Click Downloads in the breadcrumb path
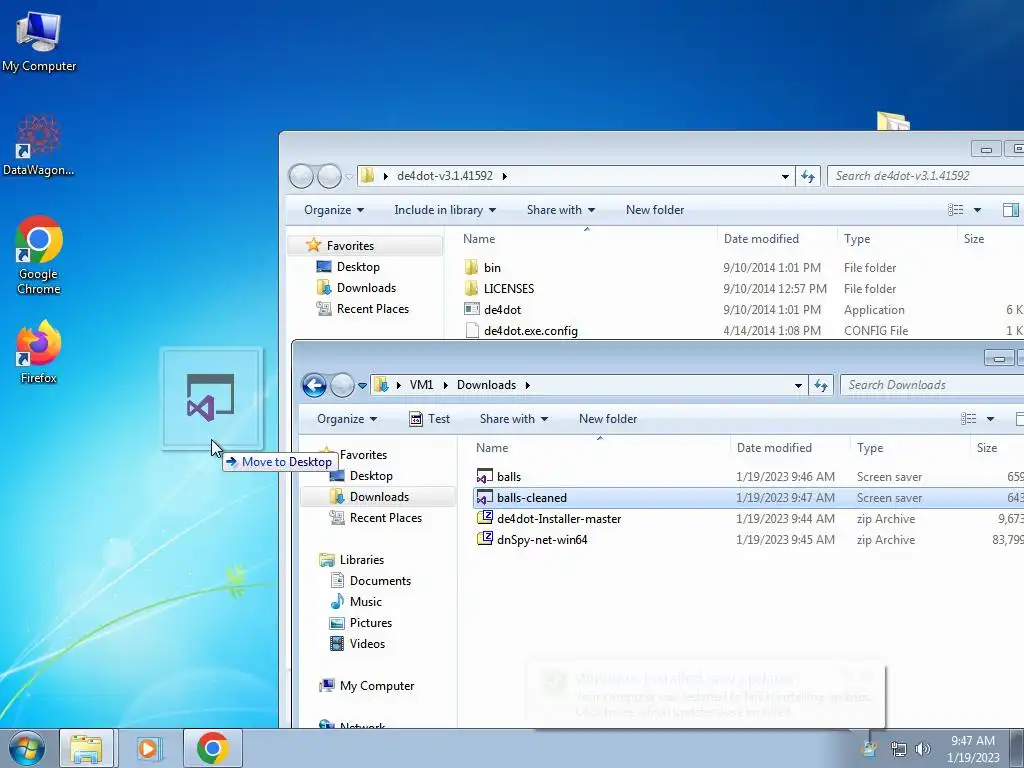The height and width of the screenshot is (768, 1024). click(x=487, y=385)
